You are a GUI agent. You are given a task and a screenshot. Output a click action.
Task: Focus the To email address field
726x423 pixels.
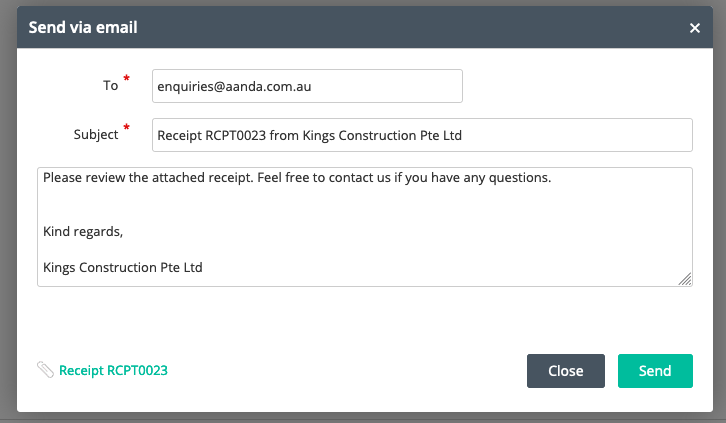[307, 86]
